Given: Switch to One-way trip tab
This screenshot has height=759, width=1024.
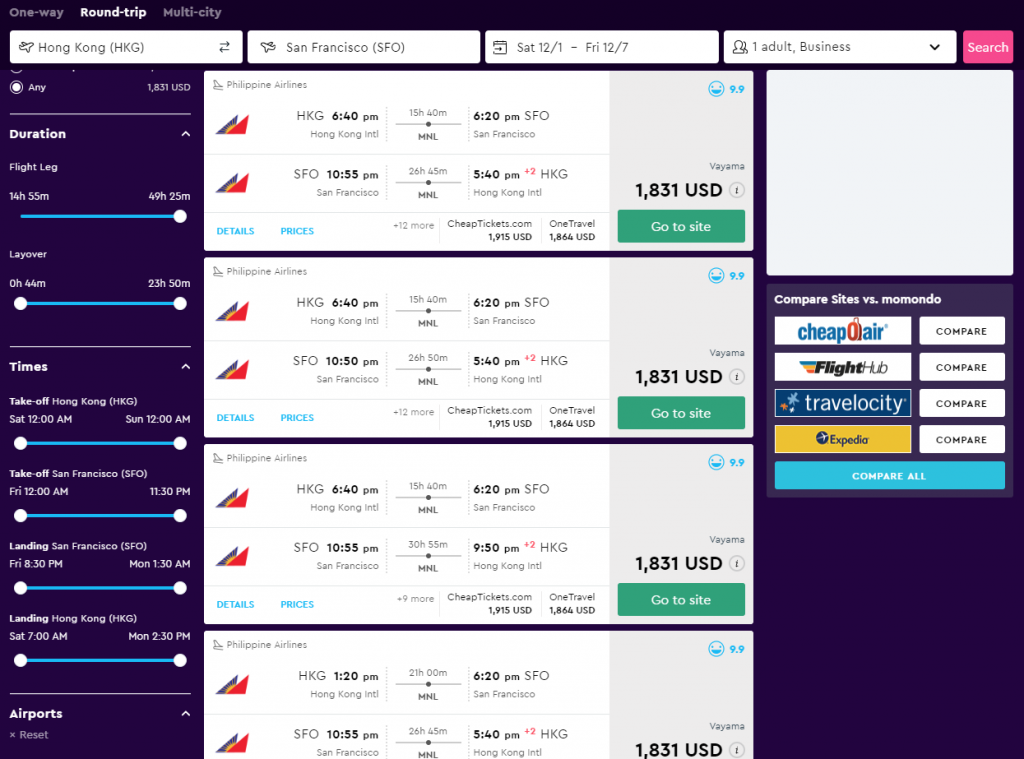Looking at the screenshot, I should coord(37,12).
